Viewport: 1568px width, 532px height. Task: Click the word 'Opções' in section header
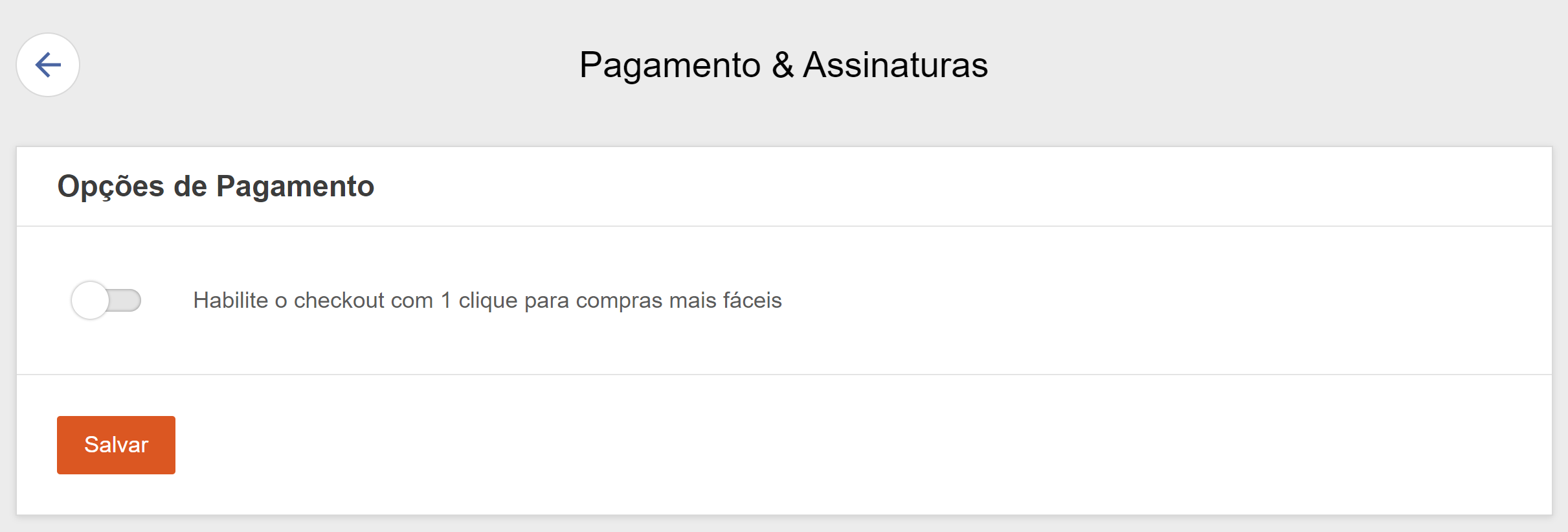(x=111, y=187)
